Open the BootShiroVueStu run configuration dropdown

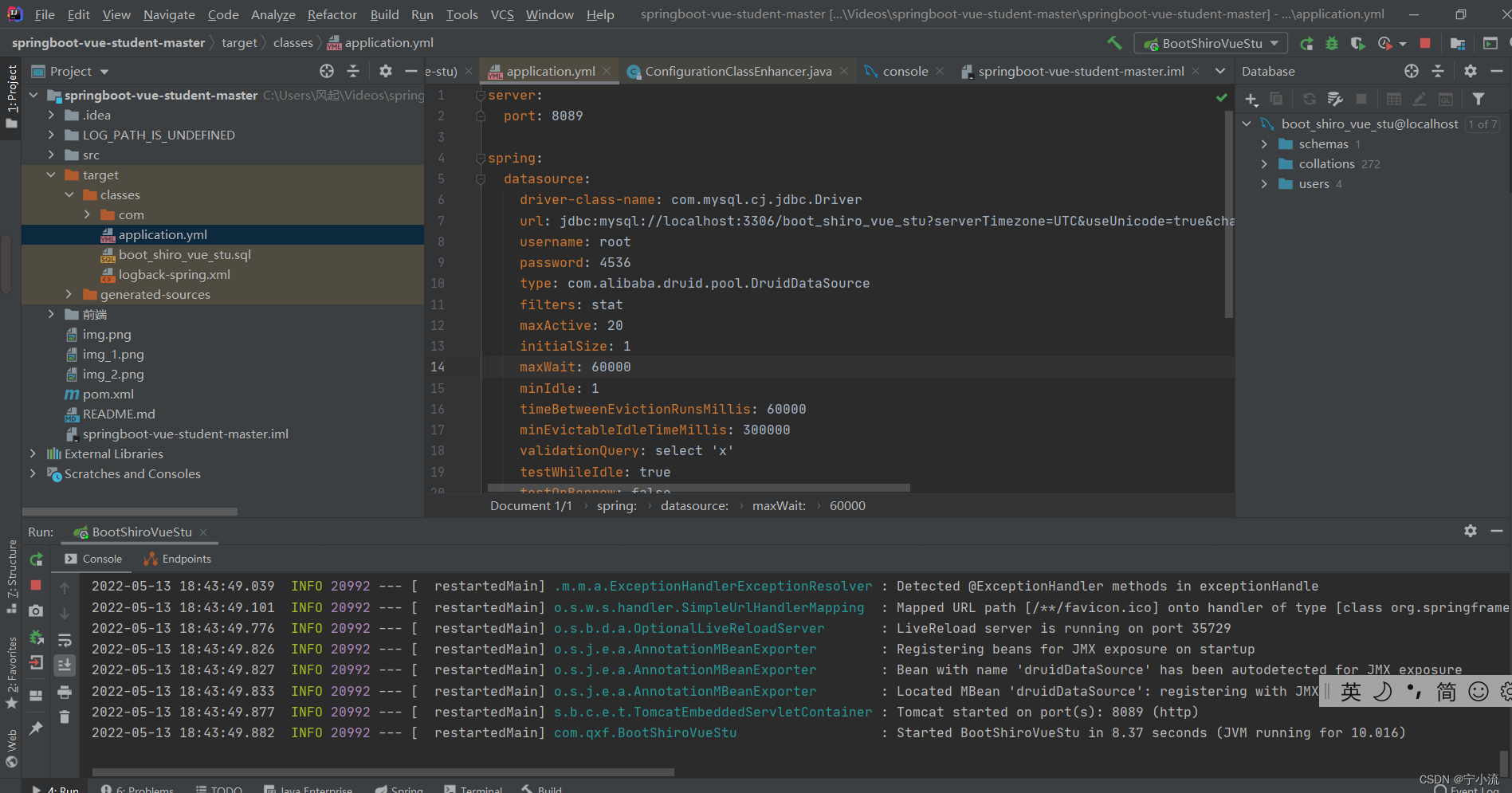point(1211,43)
